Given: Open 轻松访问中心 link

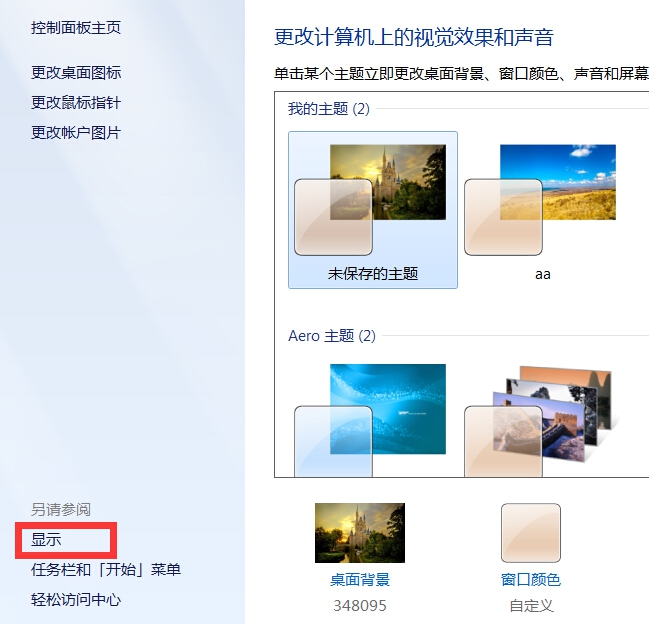Looking at the screenshot, I should click(x=76, y=600).
